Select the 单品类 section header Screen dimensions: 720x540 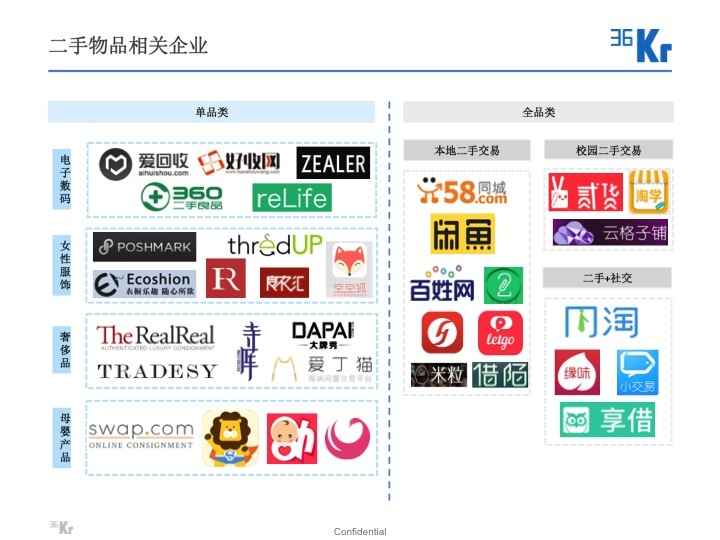point(211,112)
